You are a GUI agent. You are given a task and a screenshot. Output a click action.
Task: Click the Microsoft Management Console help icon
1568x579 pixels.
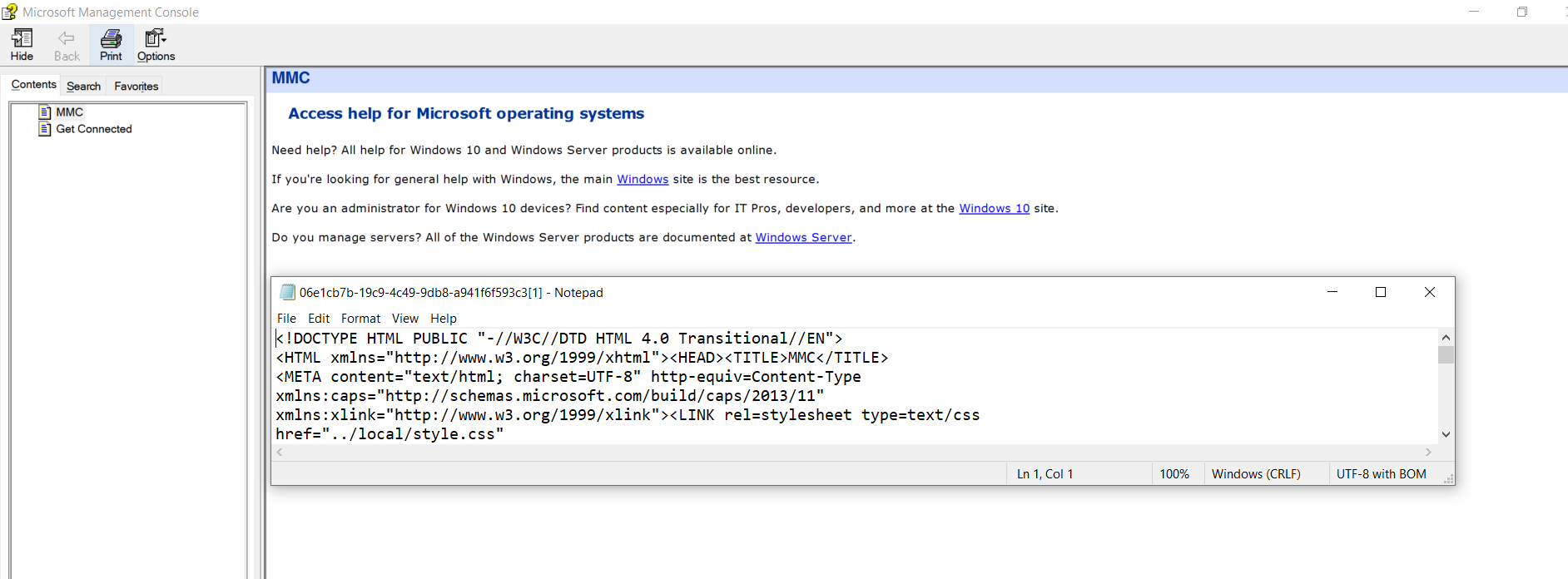[9, 12]
